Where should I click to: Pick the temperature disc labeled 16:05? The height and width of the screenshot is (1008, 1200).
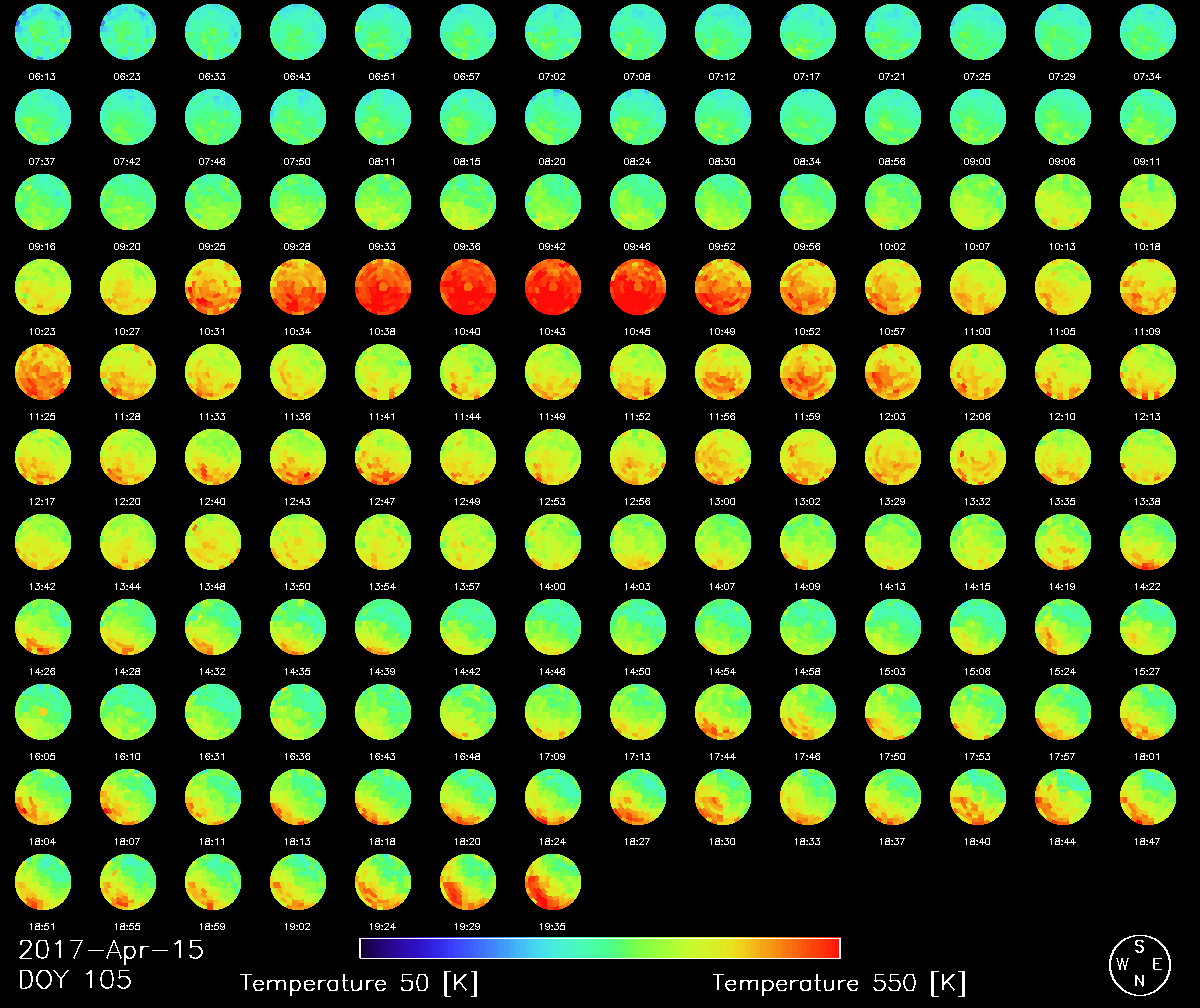pos(43,712)
